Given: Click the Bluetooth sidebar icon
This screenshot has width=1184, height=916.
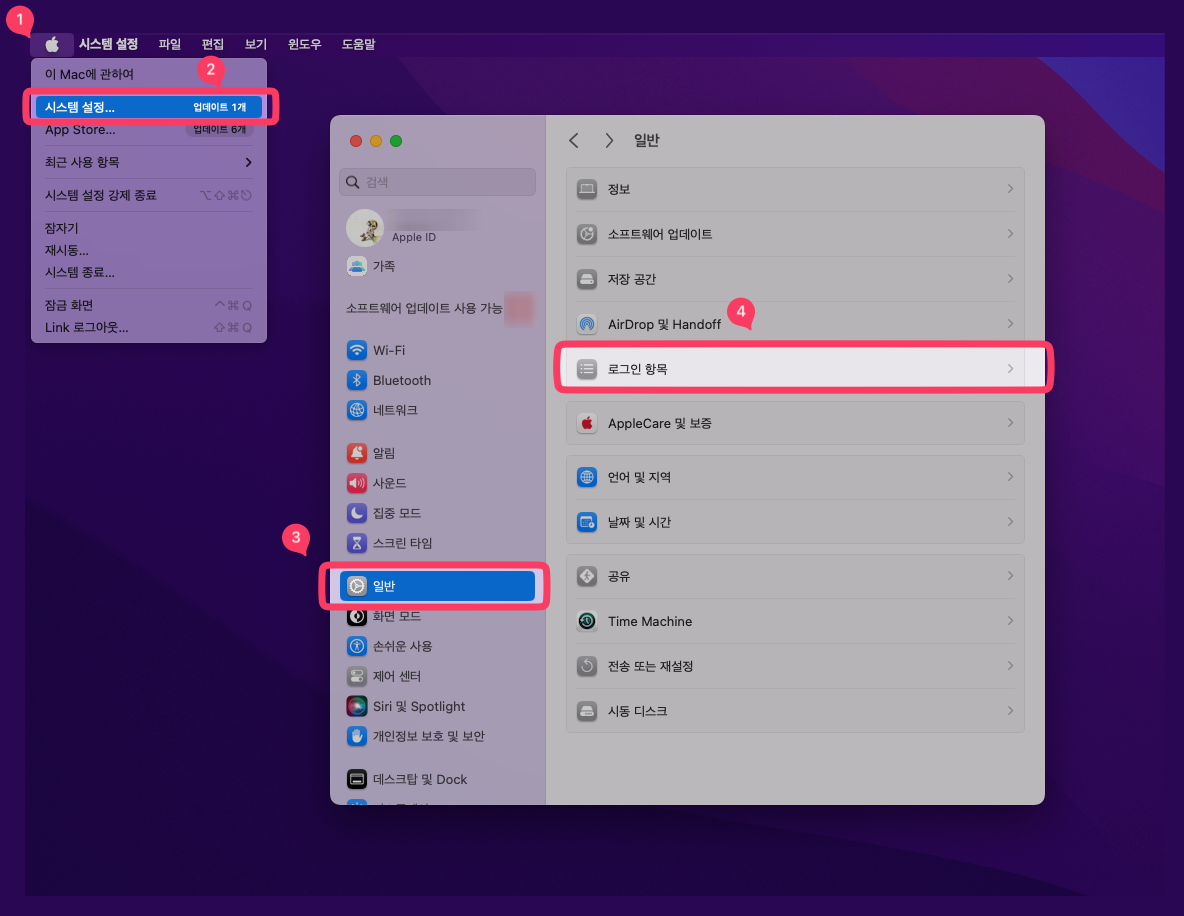Looking at the screenshot, I should (x=356, y=380).
